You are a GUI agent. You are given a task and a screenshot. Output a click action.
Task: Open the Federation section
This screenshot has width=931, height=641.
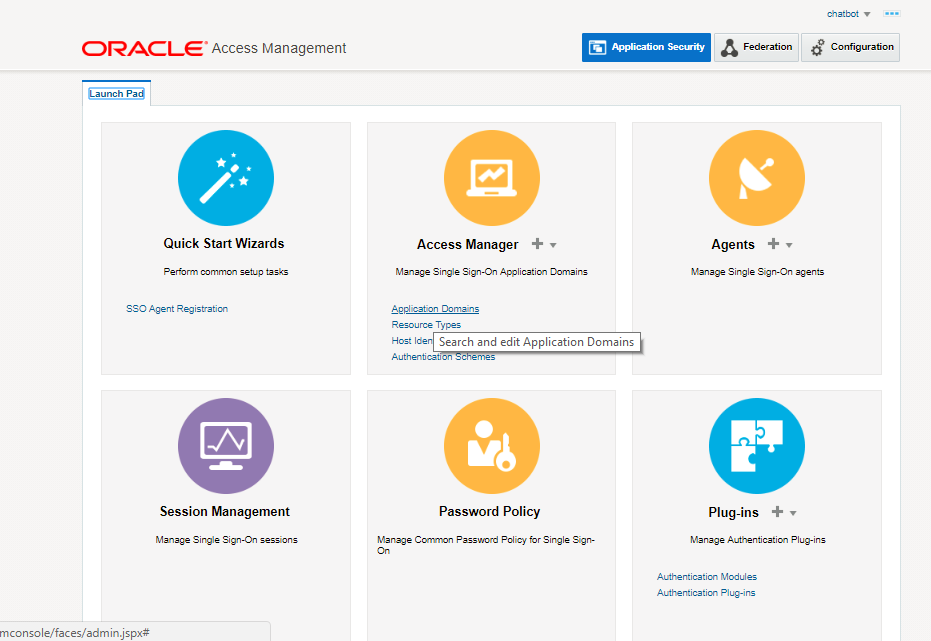coord(756,47)
